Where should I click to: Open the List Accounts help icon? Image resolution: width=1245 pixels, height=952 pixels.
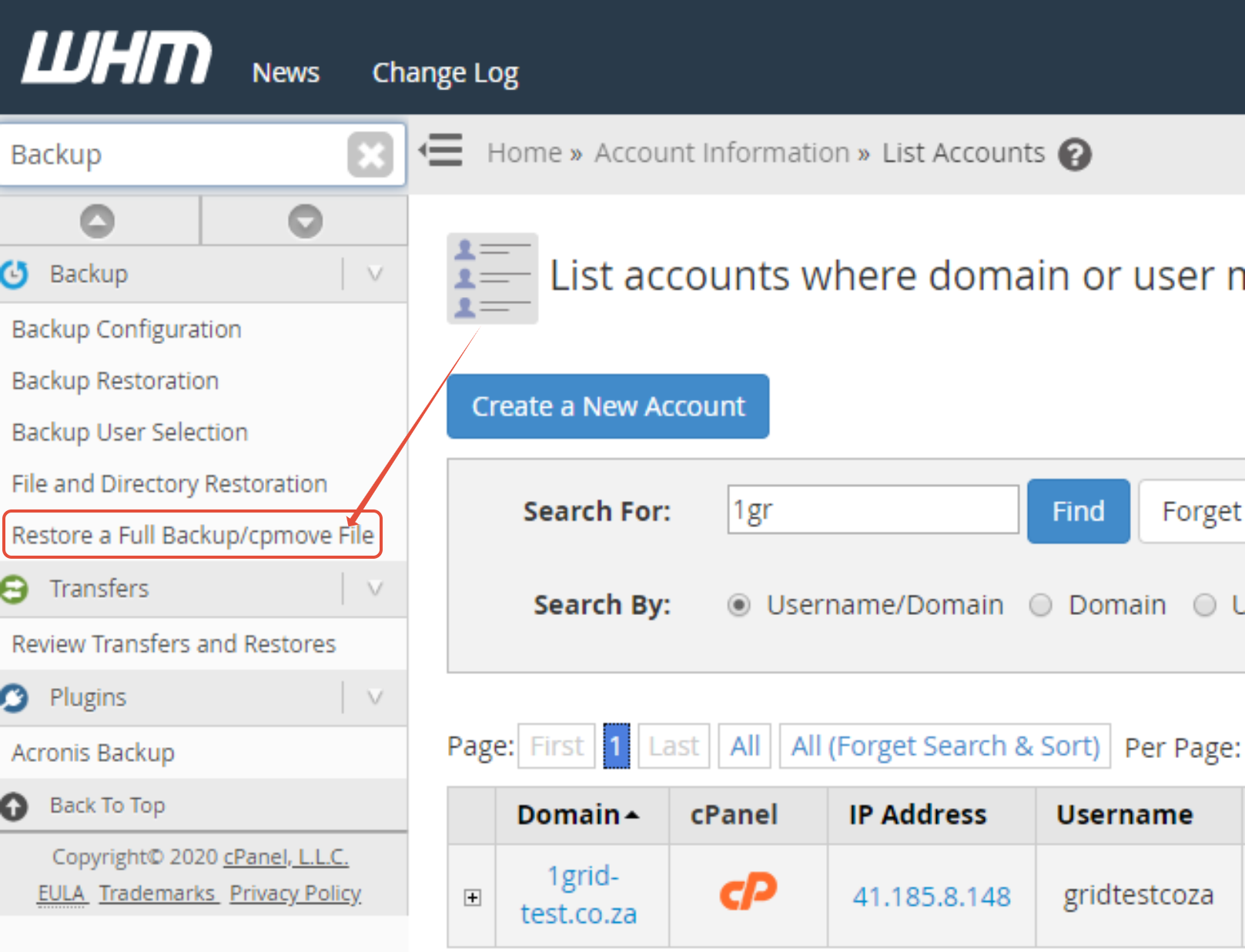(x=1075, y=155)
